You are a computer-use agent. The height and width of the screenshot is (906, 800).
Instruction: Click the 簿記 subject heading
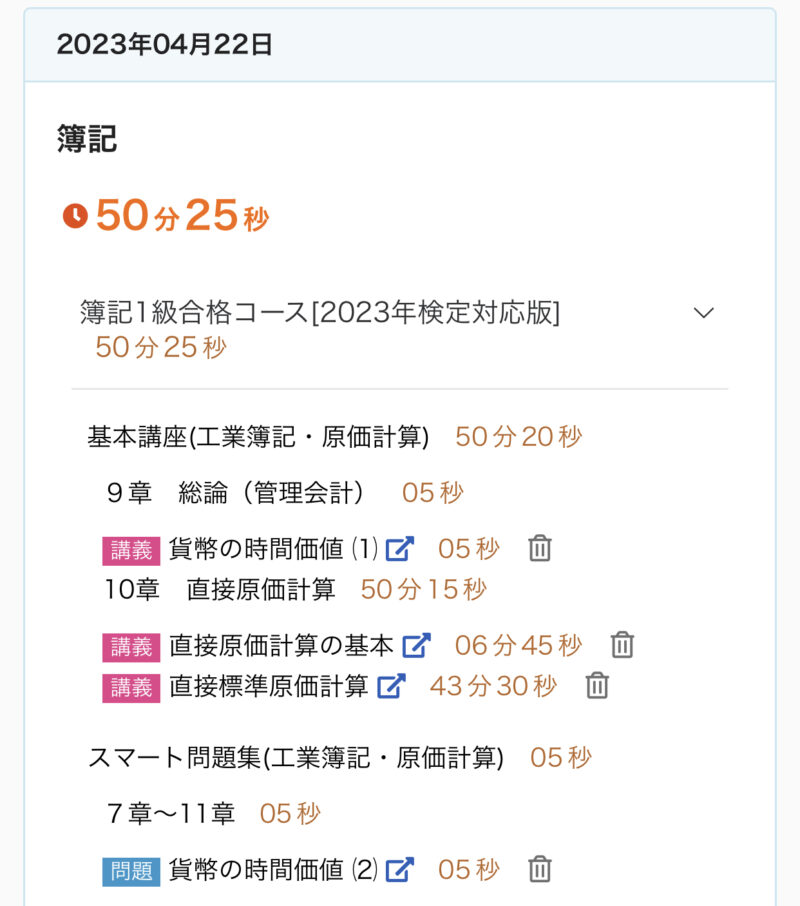(87, 139)
